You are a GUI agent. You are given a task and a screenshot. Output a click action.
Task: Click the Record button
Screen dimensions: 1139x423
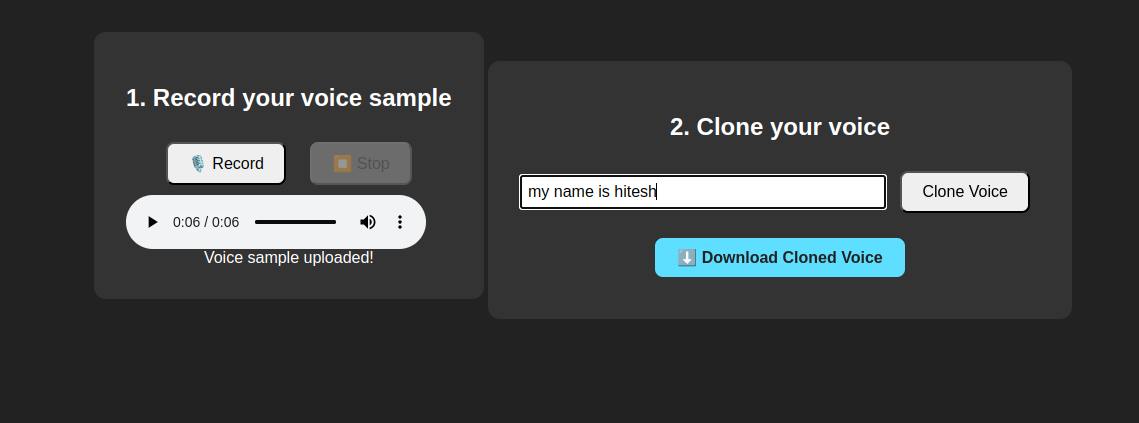coord(226,164)
